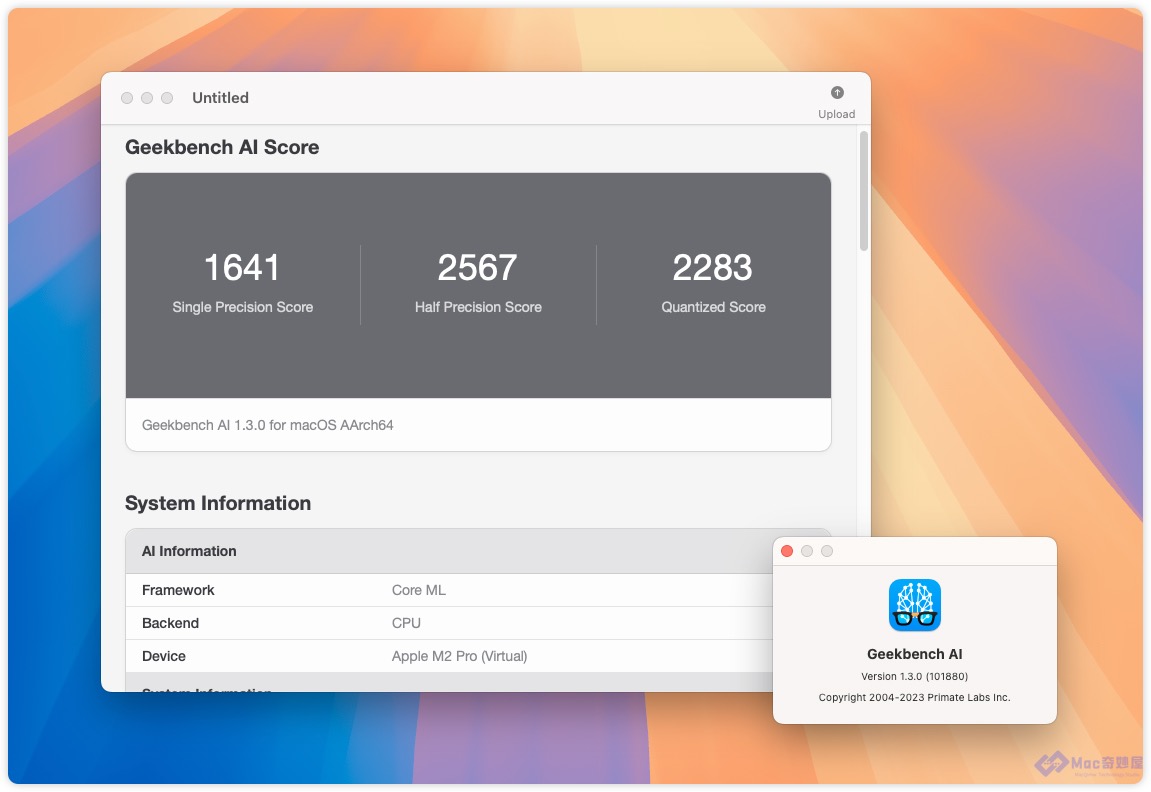Screen dimensions: 1151x792
Task: Click the Untitled window title
Action: (x=220, y=98)
